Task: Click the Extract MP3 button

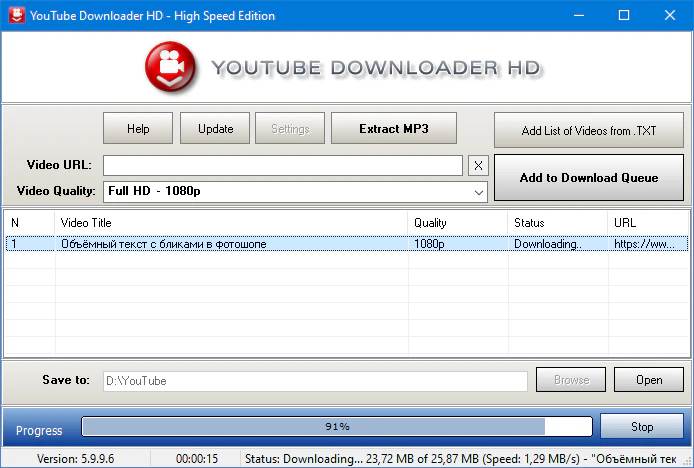Action: pyautogui.click(x=394, y=129)
